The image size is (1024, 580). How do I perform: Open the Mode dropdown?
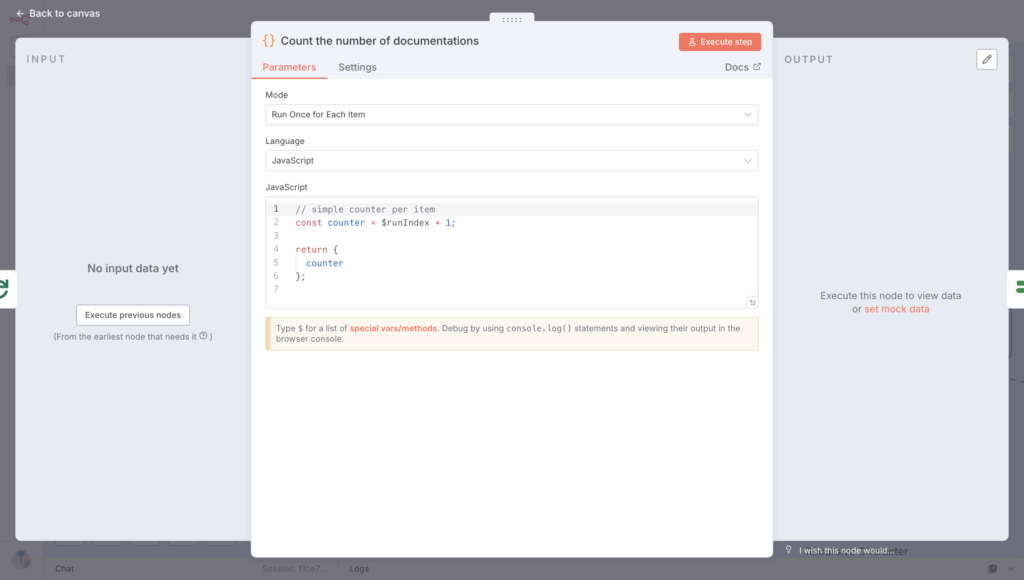(511, 115)
